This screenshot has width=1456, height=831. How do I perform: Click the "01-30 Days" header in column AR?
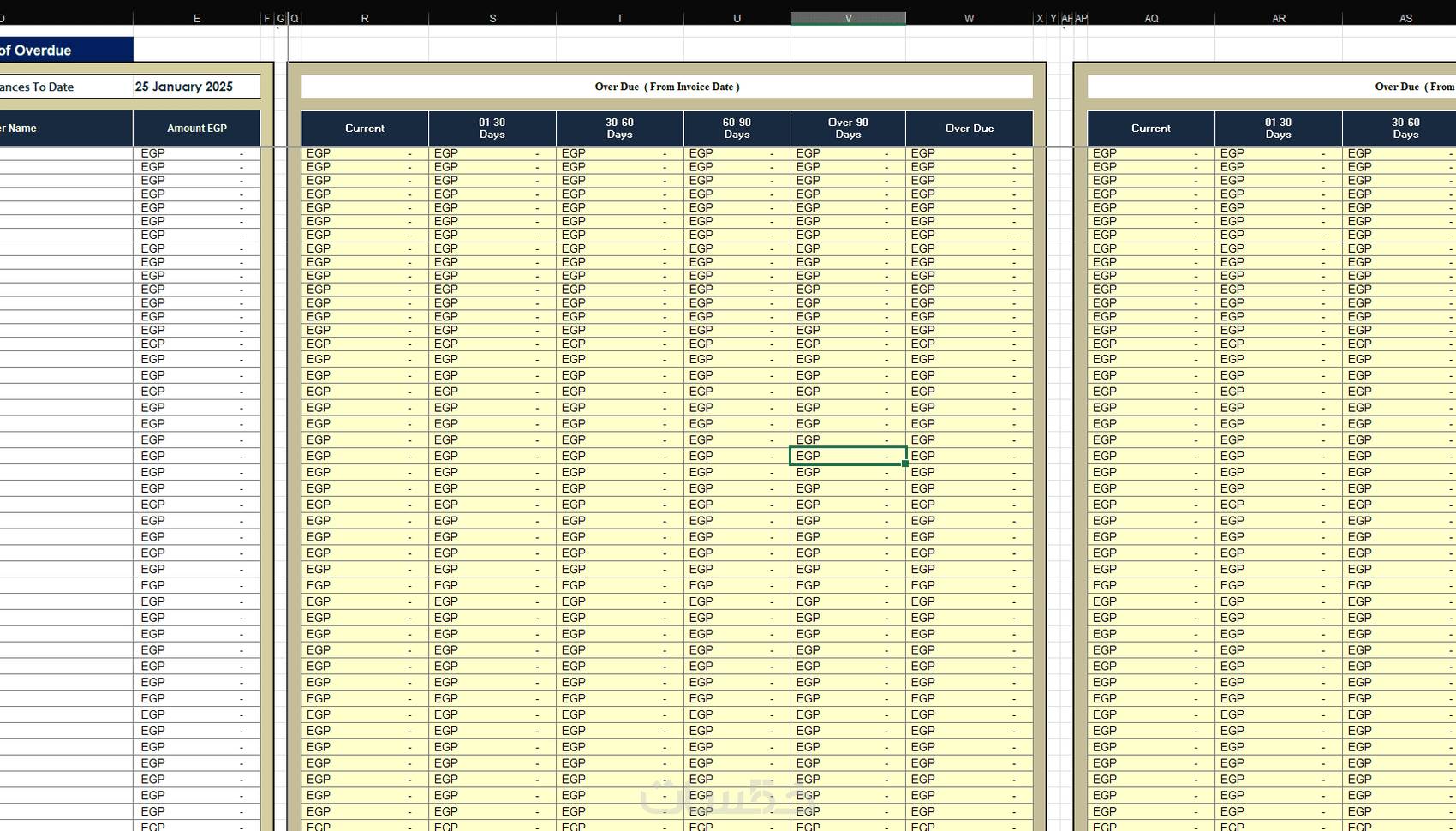1279,129
